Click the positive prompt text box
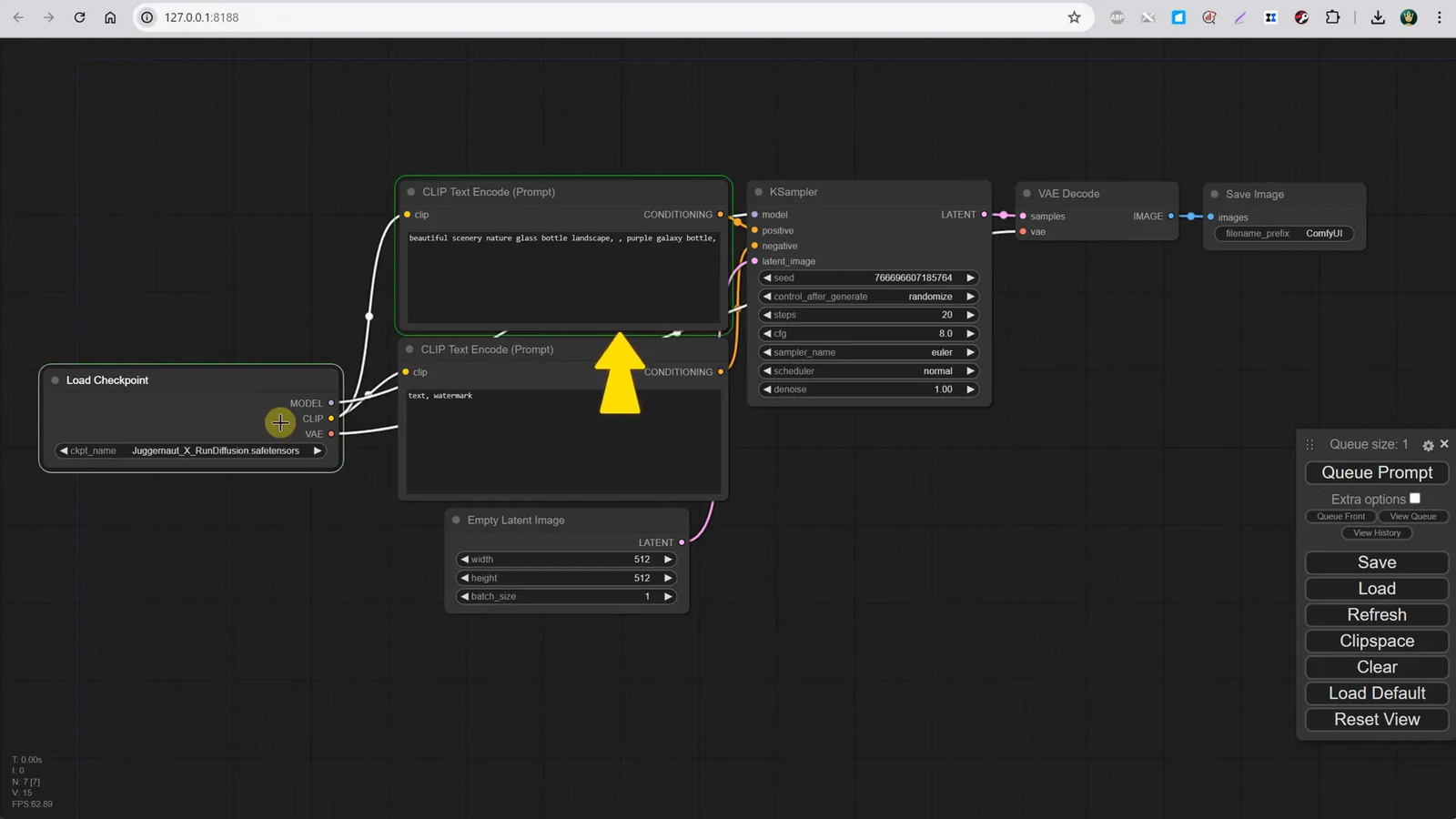Viewport: 1456px width, 819px height. [x=563, y=277]
